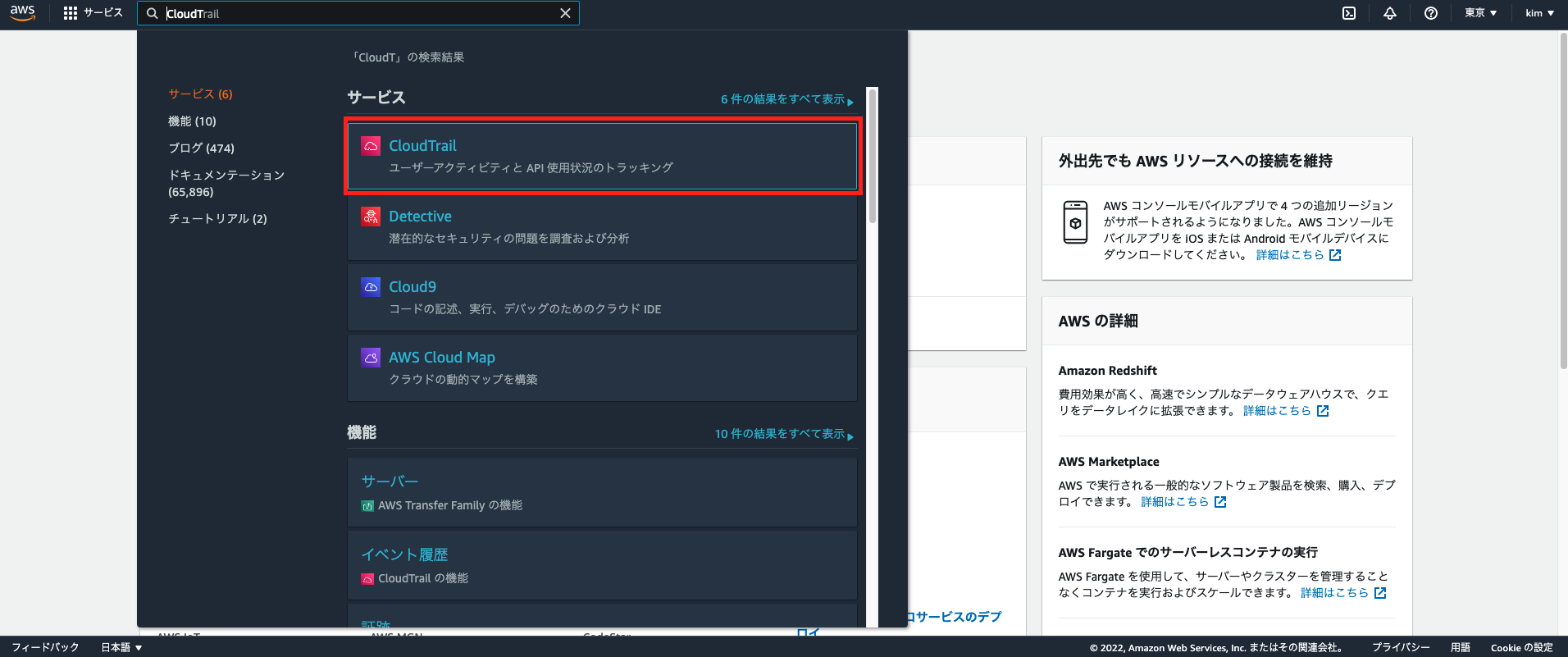Screen dimensions: 1568x657
Task: Open the AWS Cloud Map service result
Action: (x=602, y=367)
